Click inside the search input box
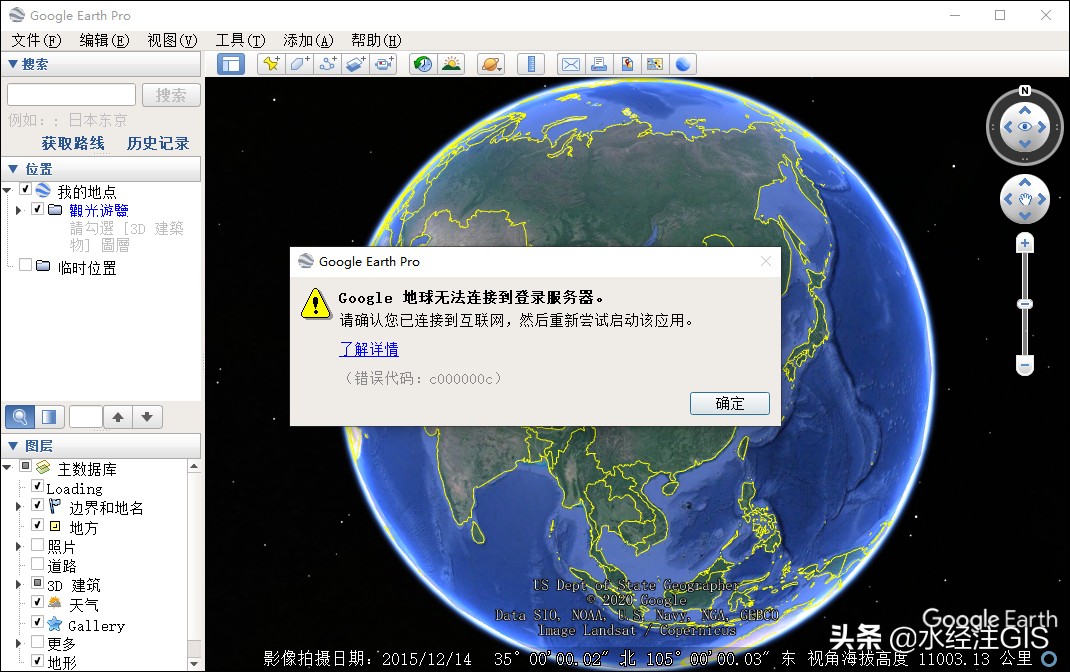Screen dimensions: 1070x672 (x=70, y=93)
